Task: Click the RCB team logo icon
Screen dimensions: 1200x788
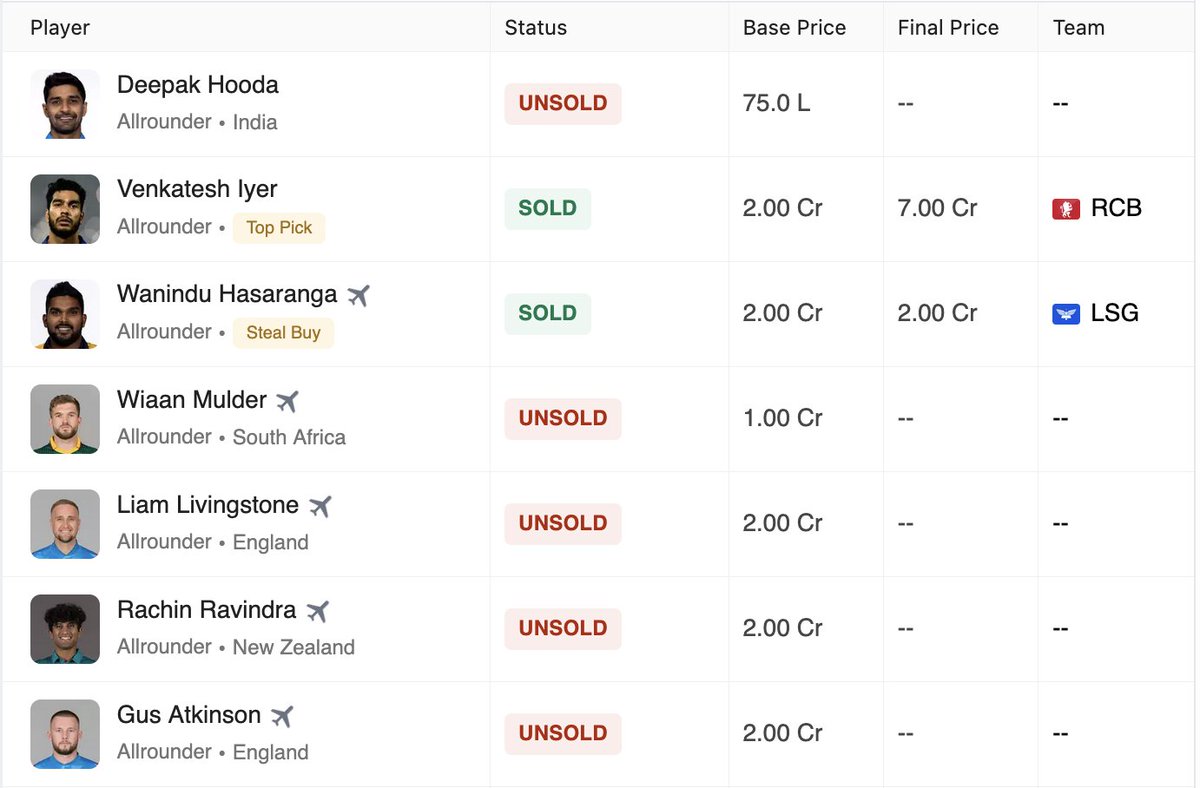Action: [x=1066, y=209]
